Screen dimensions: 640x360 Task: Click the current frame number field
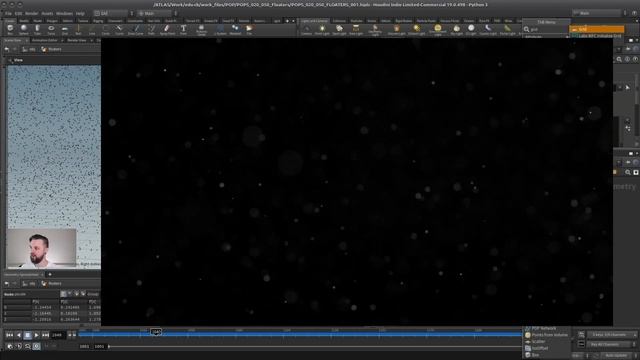click(58, 335)
